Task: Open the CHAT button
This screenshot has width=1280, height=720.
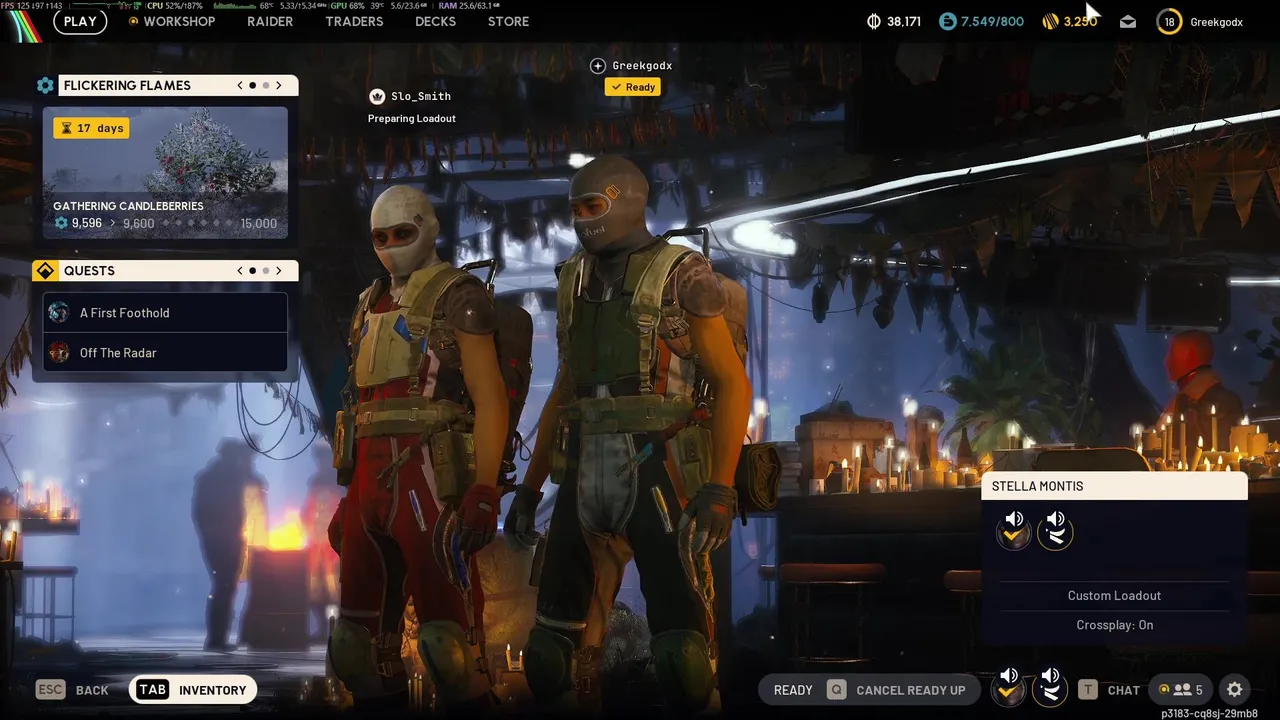Action: tap(1124, 690)
